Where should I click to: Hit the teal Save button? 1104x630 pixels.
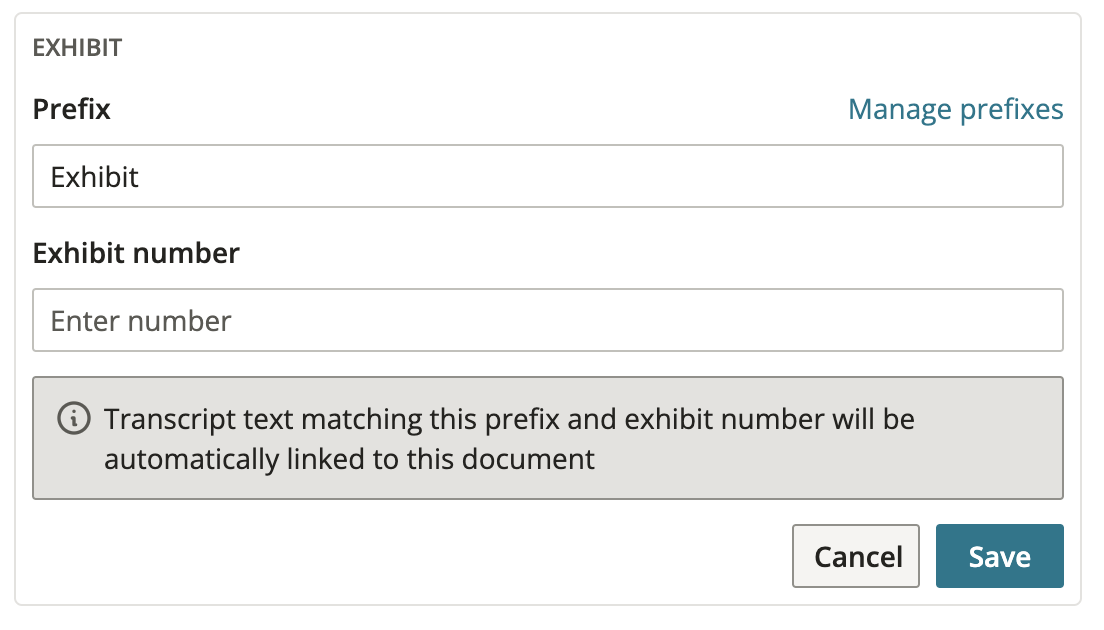(x=999, y=556)
